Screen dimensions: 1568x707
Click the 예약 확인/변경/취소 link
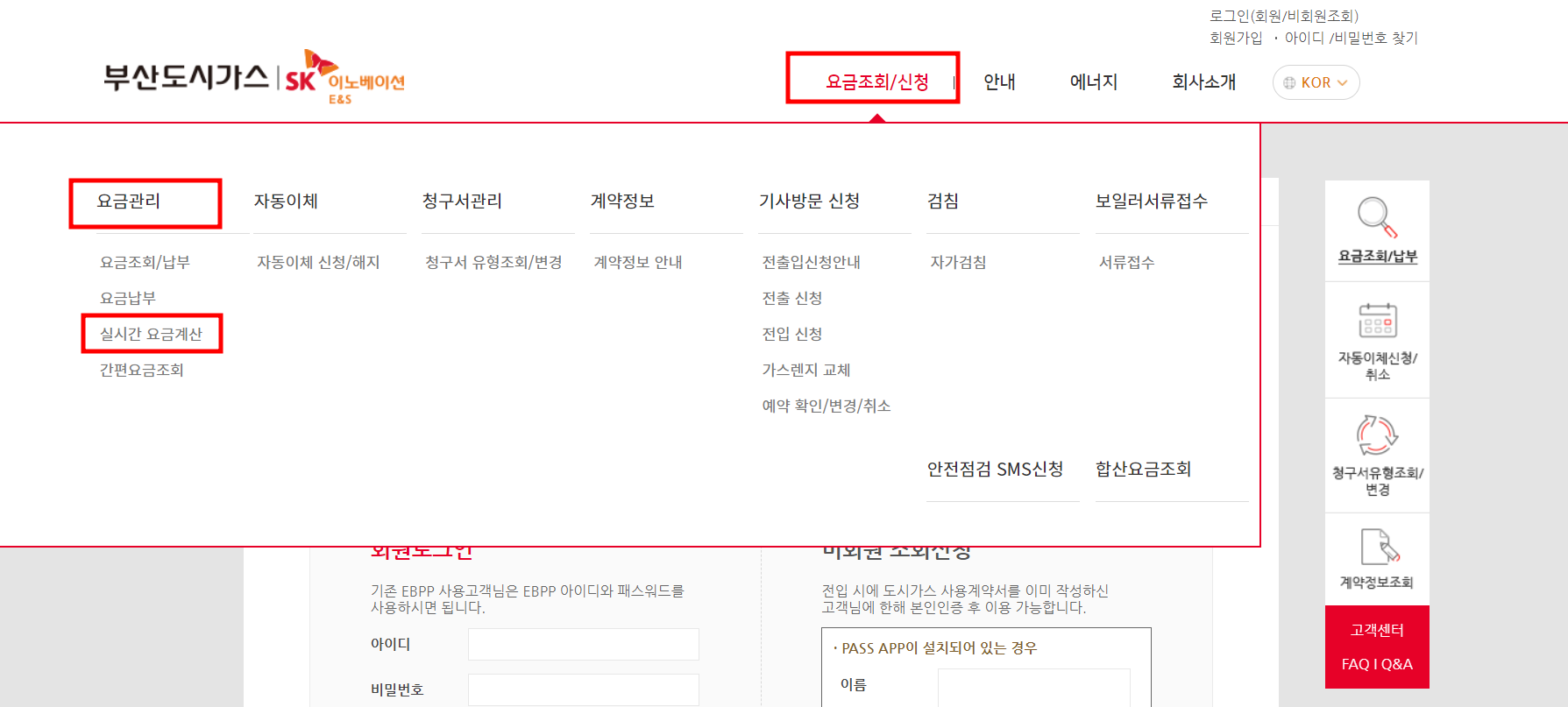pyautogui.click(x=827, y=406)
